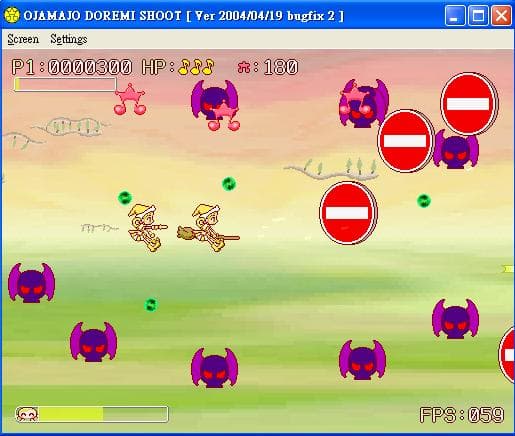Click the green orb above the broom witch
Screen dimensions: 515x436
(x=229, y=184)
